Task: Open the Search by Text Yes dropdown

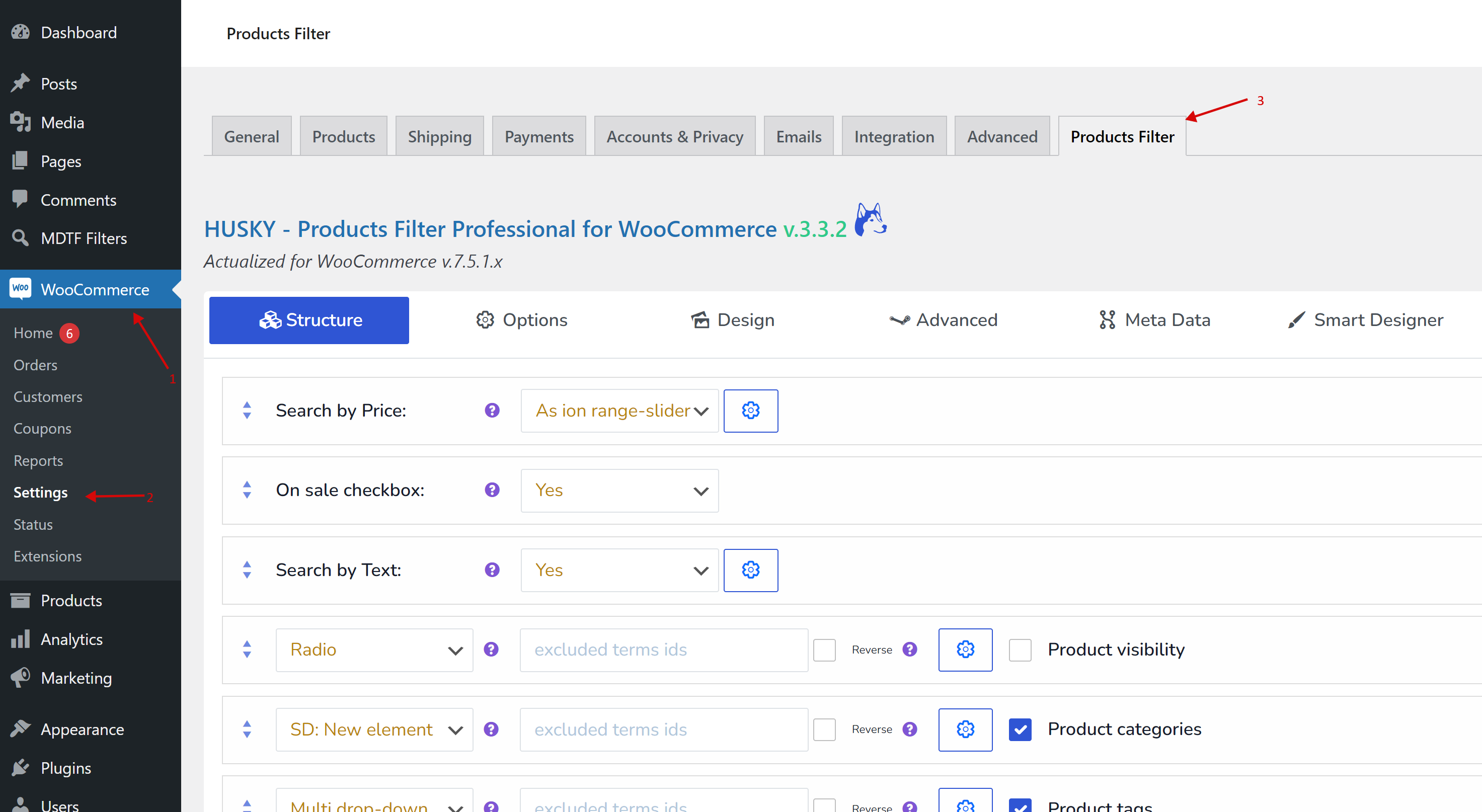Action: [619, 570]
